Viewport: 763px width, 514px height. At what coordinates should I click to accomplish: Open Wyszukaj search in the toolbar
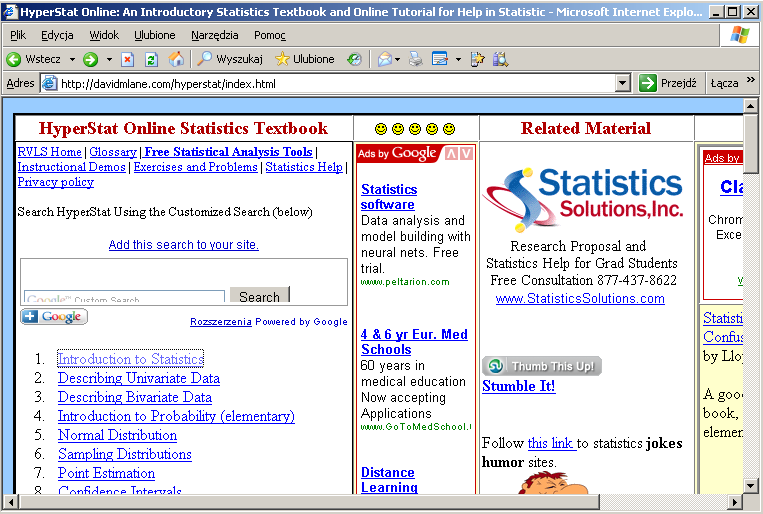[x=230, y=59]
